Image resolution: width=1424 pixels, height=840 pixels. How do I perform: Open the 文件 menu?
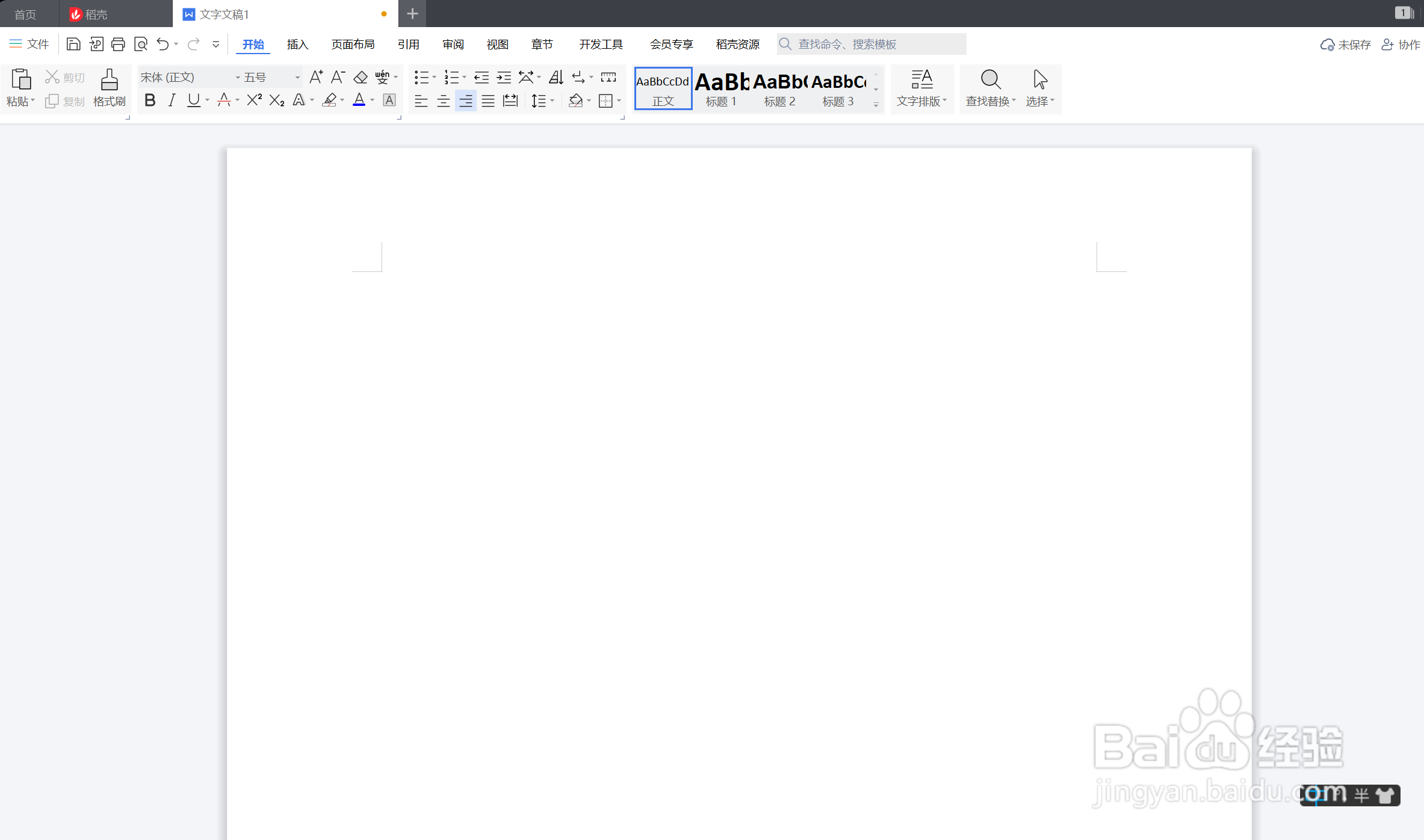pyautogui.click(x=29, y=44)
